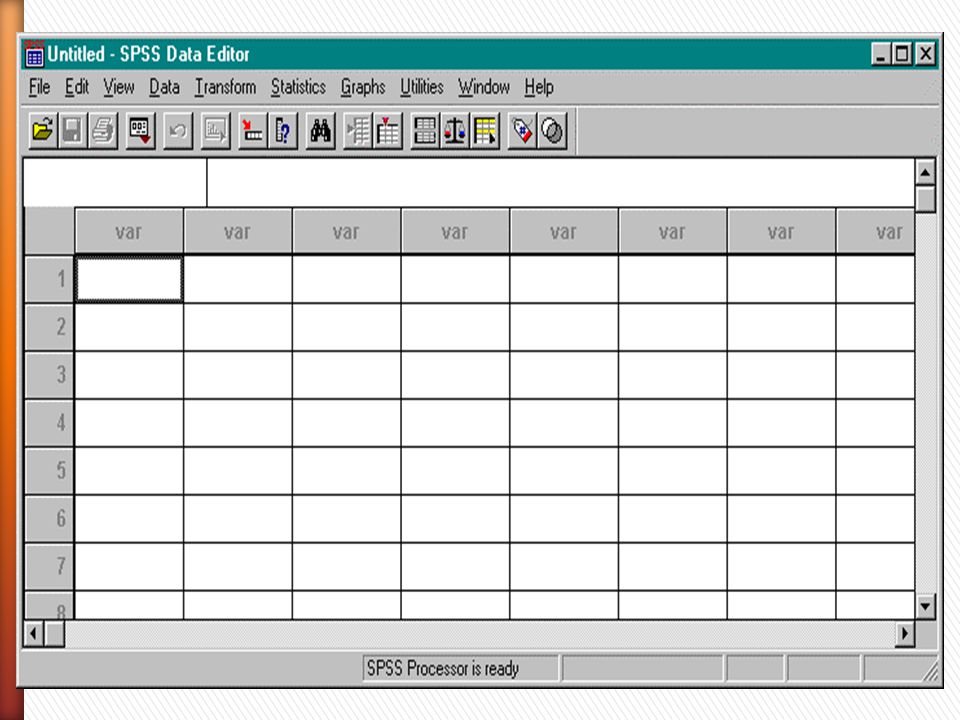The height and width of the screenshot is (720, 960).
Task: Click the Insert Case icon
Action: 358,130
